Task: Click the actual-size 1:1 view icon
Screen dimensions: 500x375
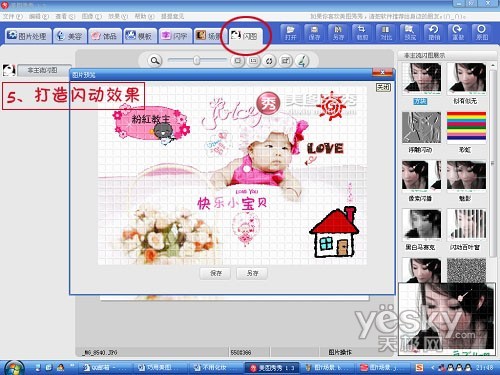Action: tap(253, 61)
